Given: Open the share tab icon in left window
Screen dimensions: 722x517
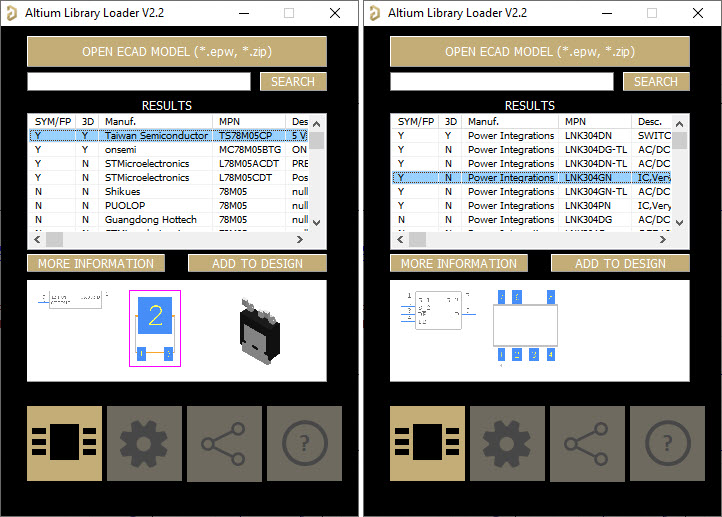Looking at the screenshot, I should tap(224, 443).
